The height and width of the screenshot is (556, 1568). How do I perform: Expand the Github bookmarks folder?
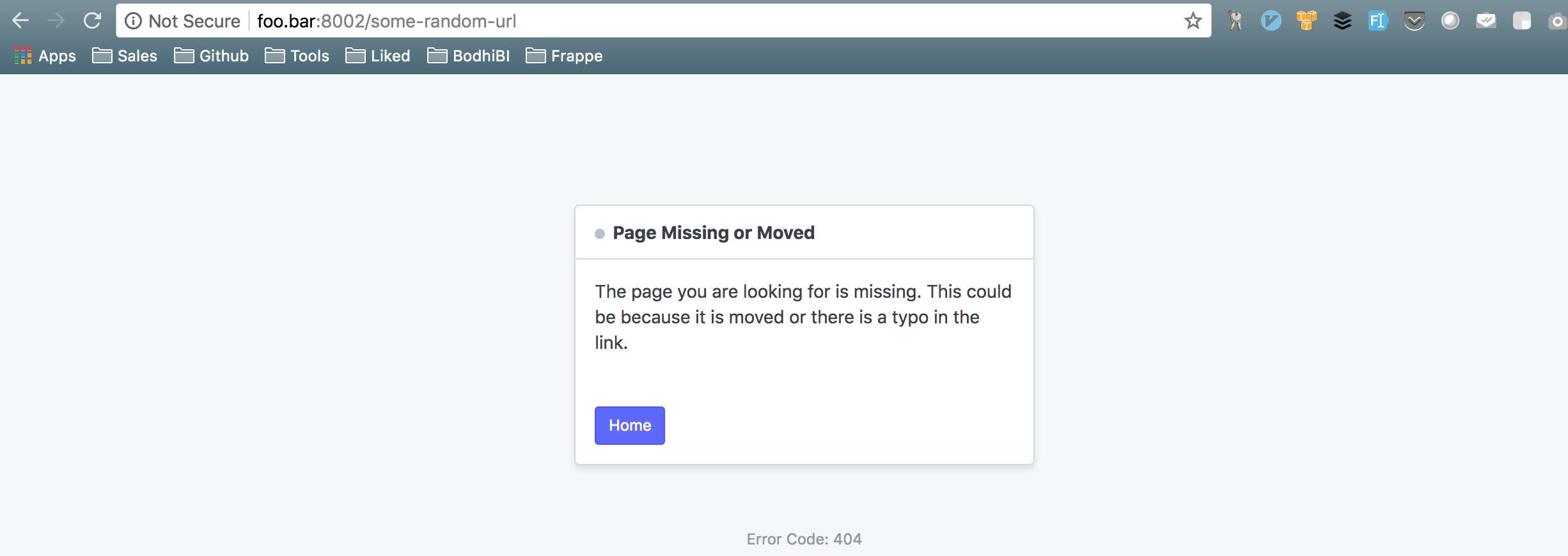(211, 56)
